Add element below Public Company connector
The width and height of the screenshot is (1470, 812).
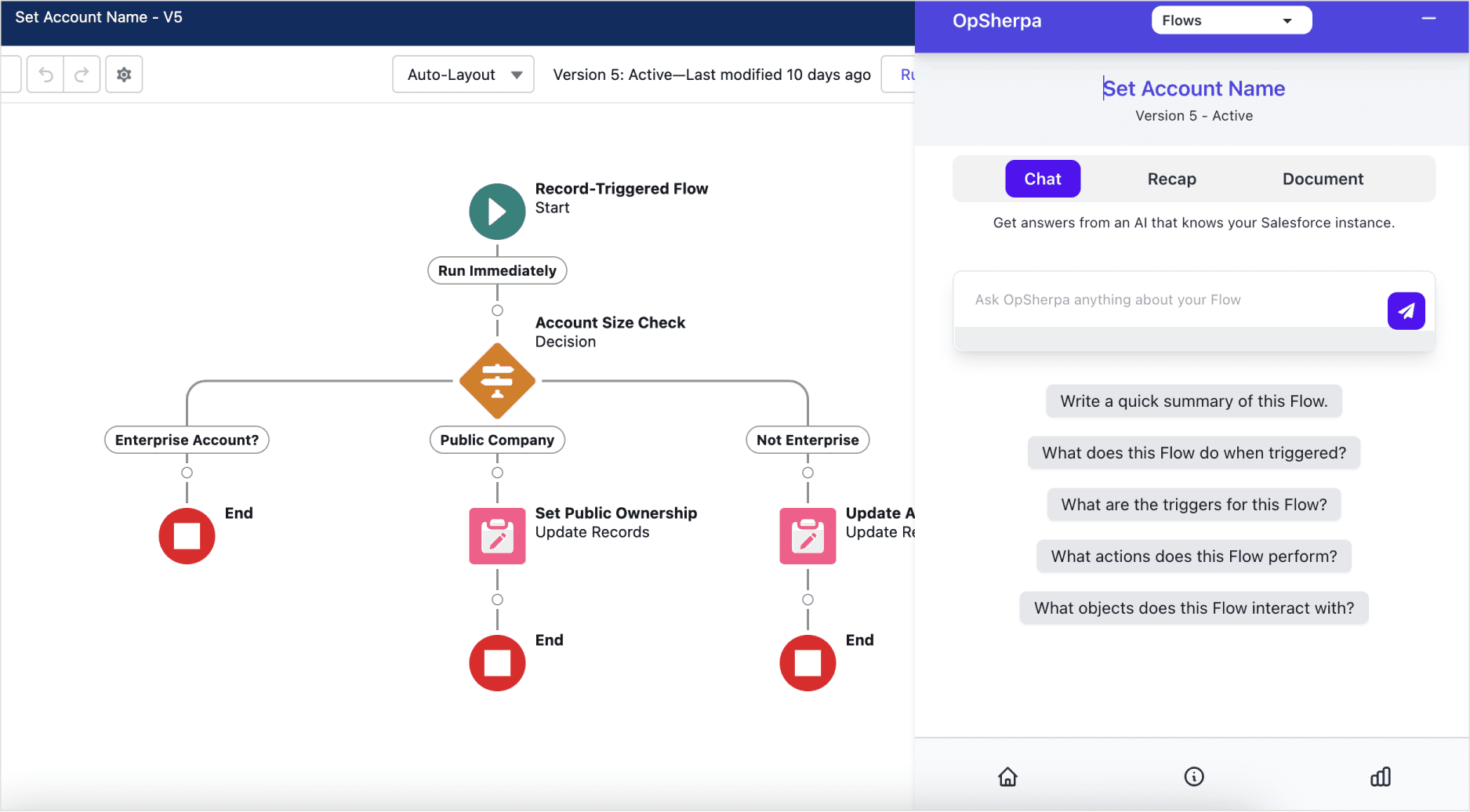[x=497, y=473]
